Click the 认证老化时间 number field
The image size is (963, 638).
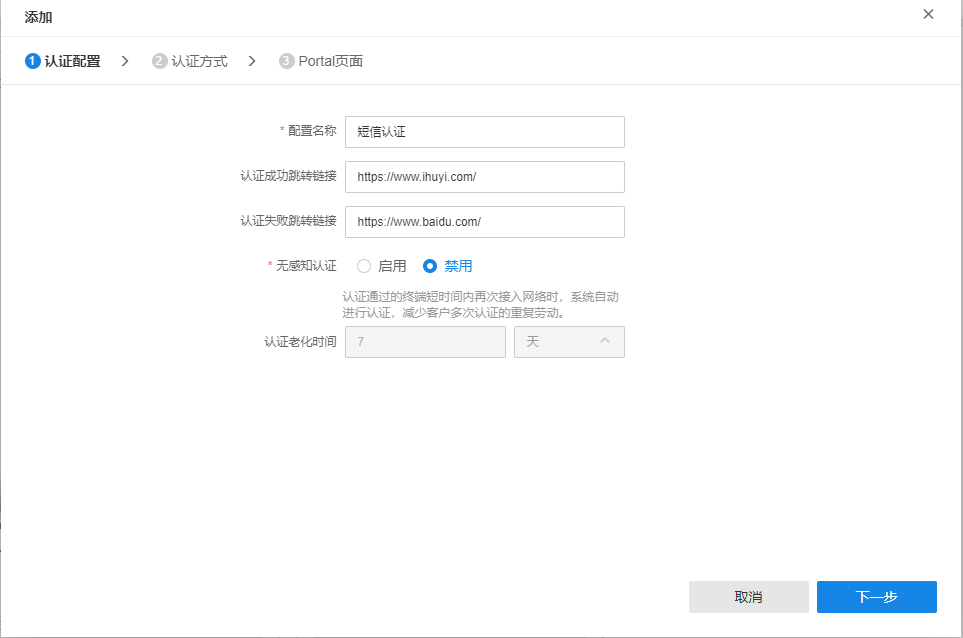pyautogui.click(x=425, y=342)
